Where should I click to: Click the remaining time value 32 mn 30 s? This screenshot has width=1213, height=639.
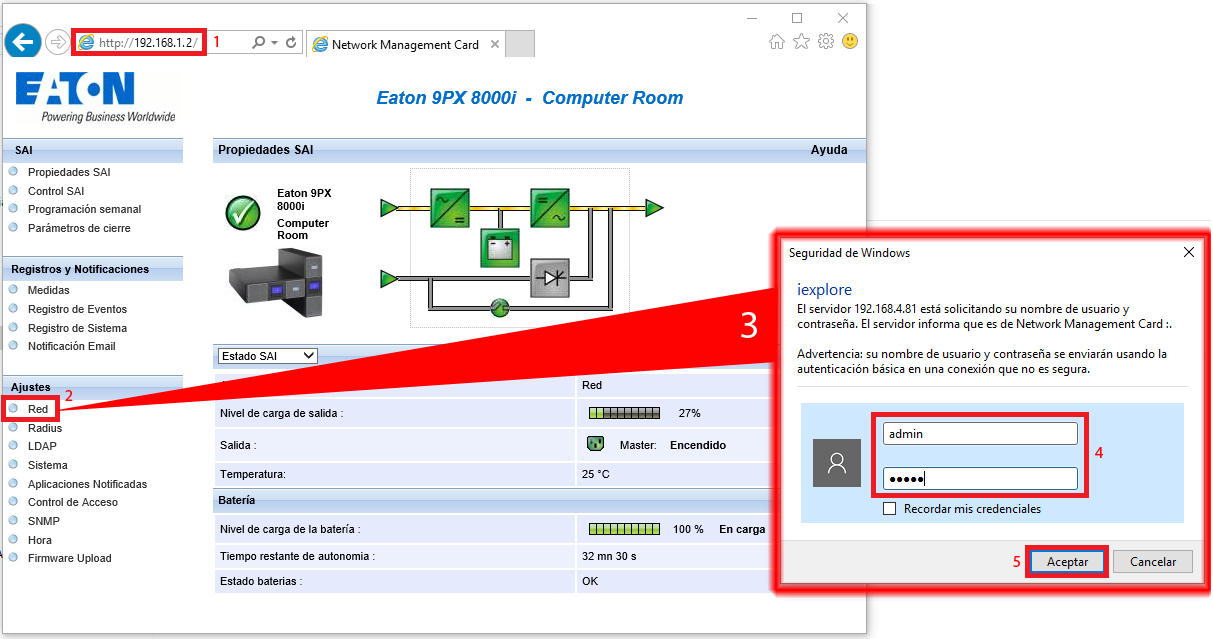(609, 556)
